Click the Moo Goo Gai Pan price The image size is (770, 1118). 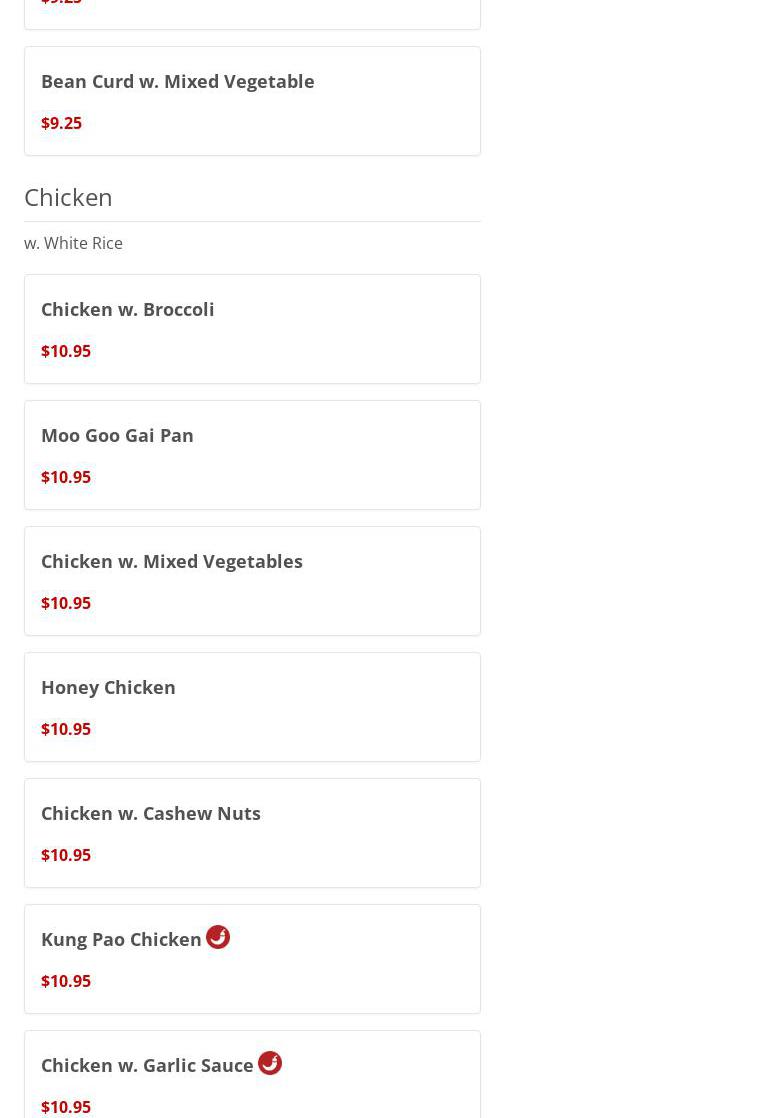click(66, 477)
